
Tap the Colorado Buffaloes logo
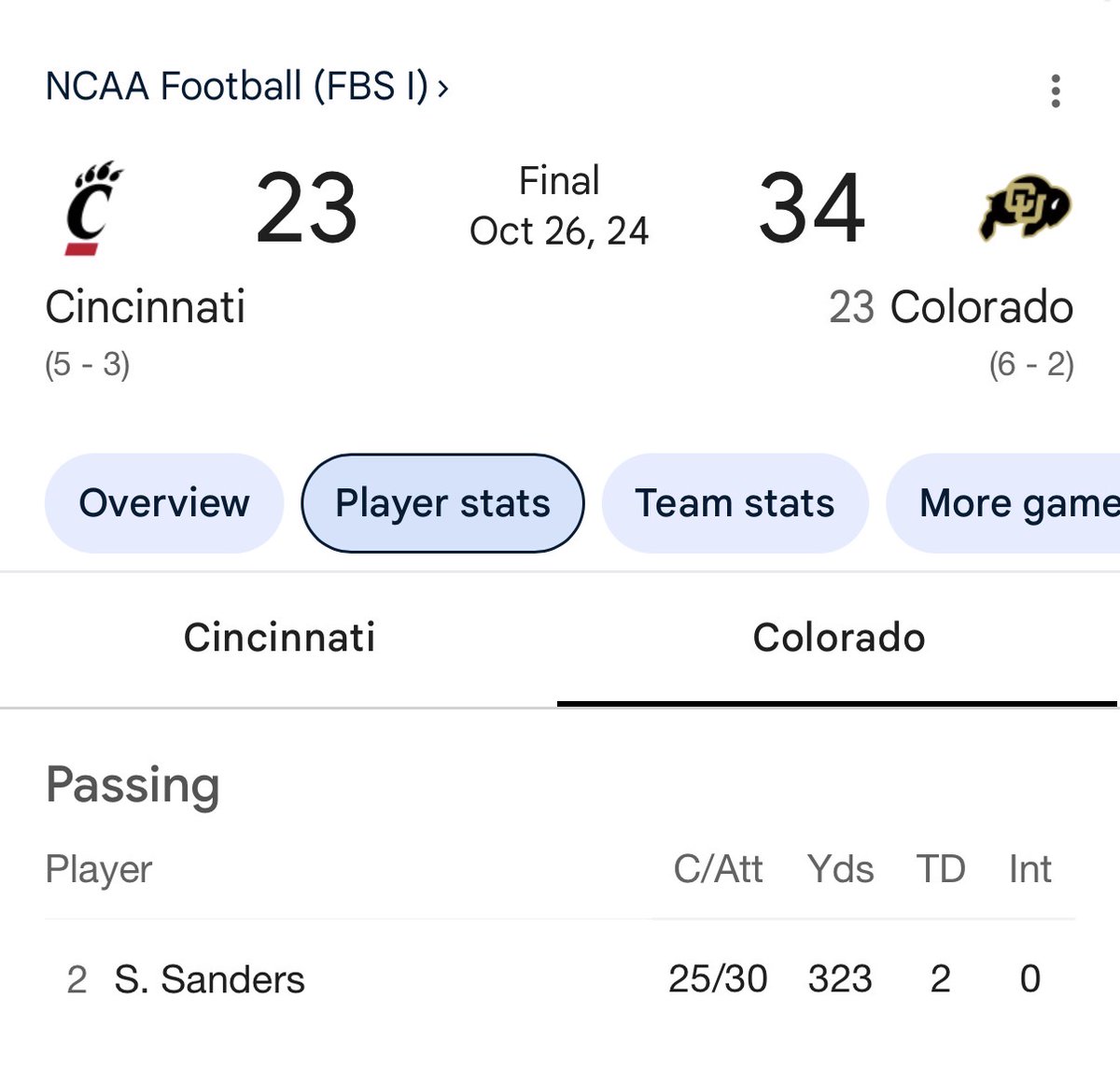(1024, 207)
